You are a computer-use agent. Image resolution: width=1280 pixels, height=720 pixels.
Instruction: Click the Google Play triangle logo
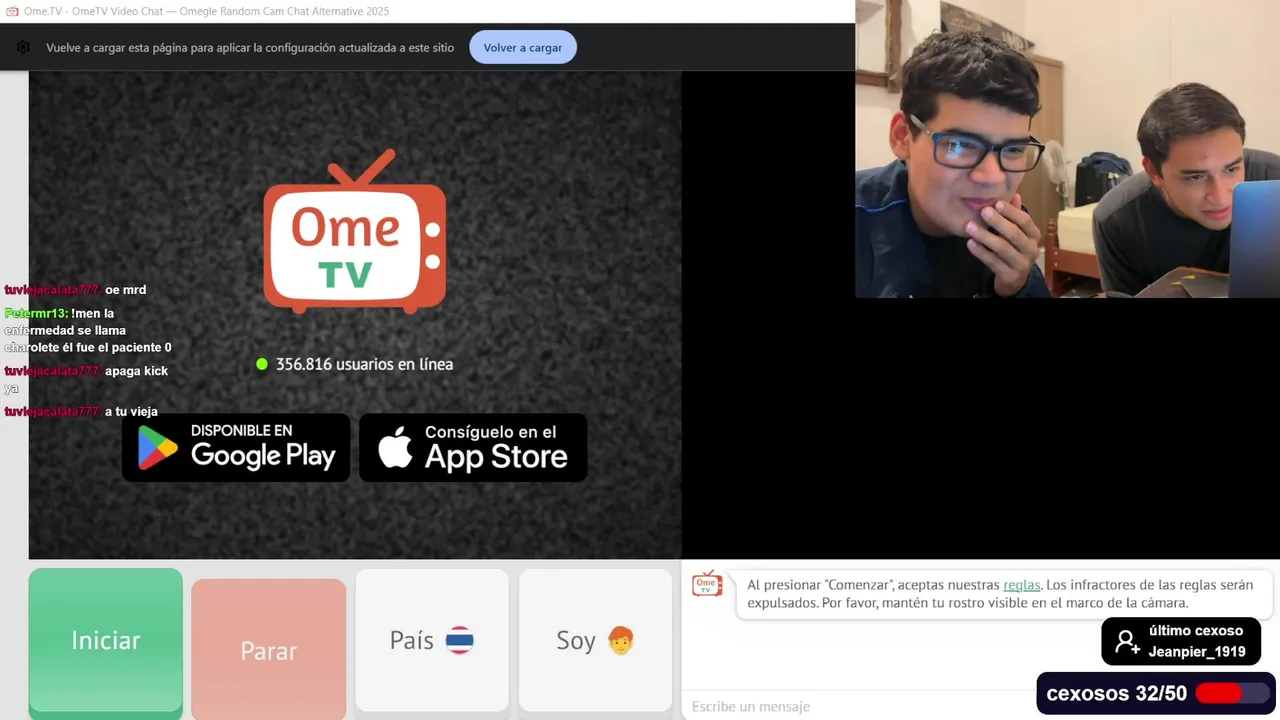tap(157, 448)
